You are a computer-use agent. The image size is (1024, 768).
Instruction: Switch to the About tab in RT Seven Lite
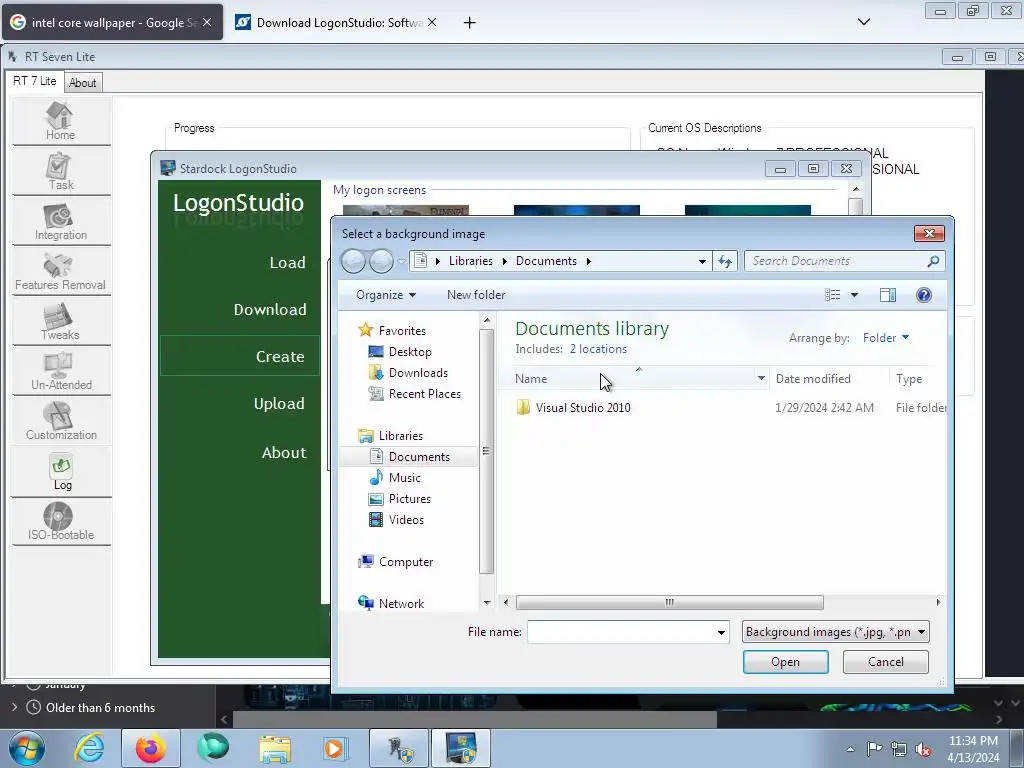click(82, 83)
